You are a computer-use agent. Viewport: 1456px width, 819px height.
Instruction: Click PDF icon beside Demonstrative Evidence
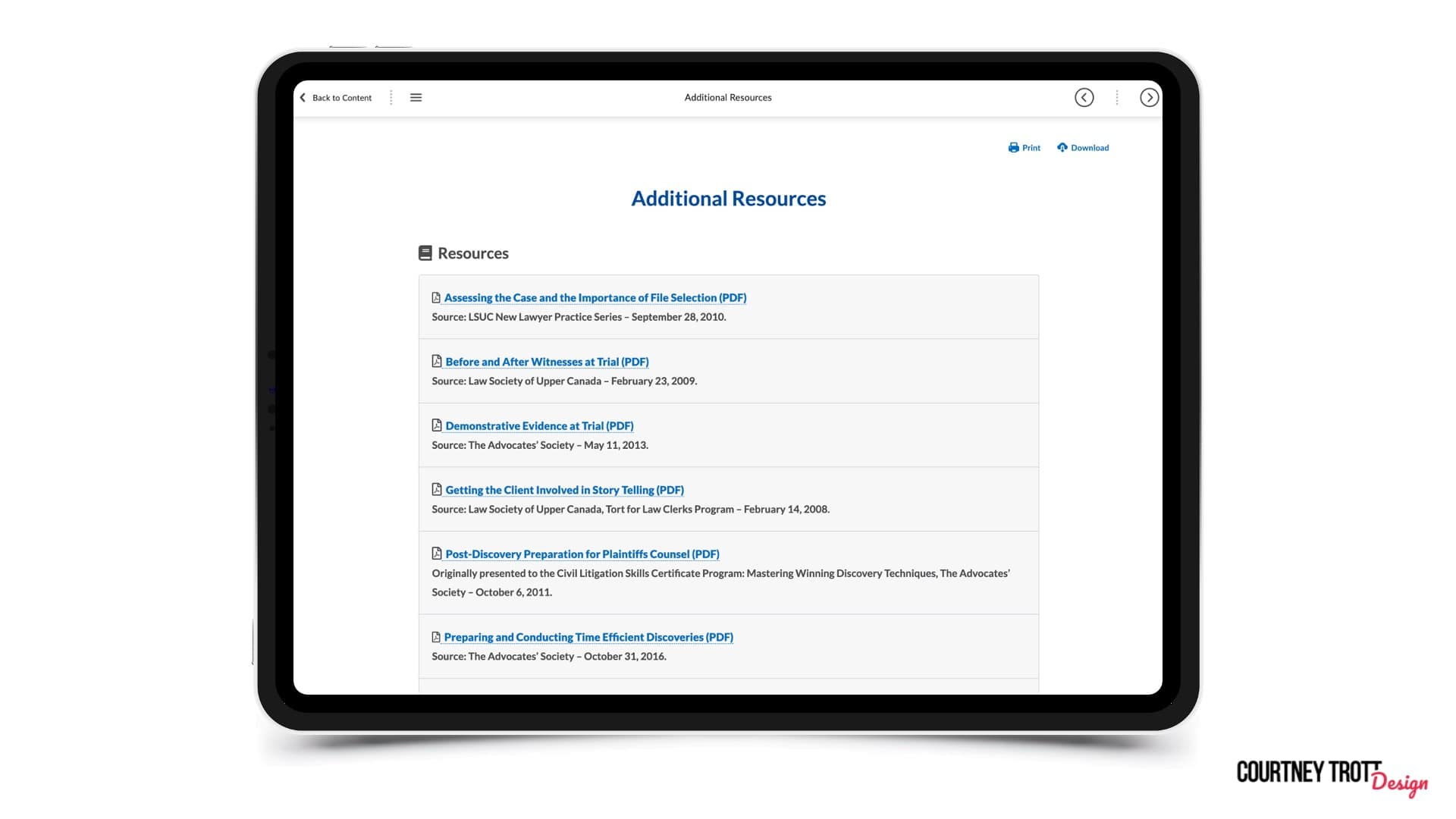click(437, 425)
